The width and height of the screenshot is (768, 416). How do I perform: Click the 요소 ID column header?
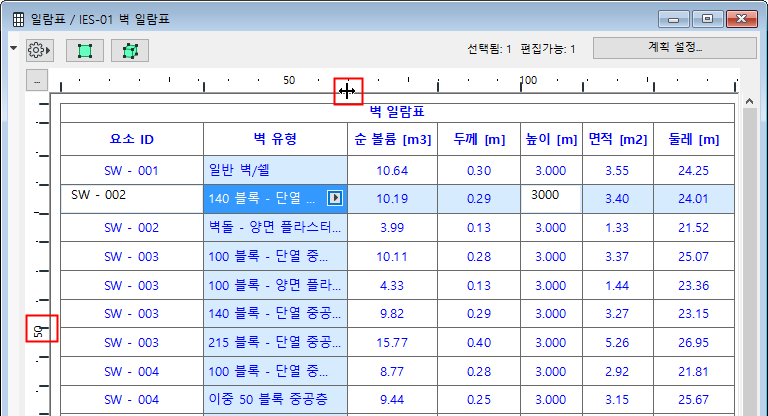tap(132, 140)
